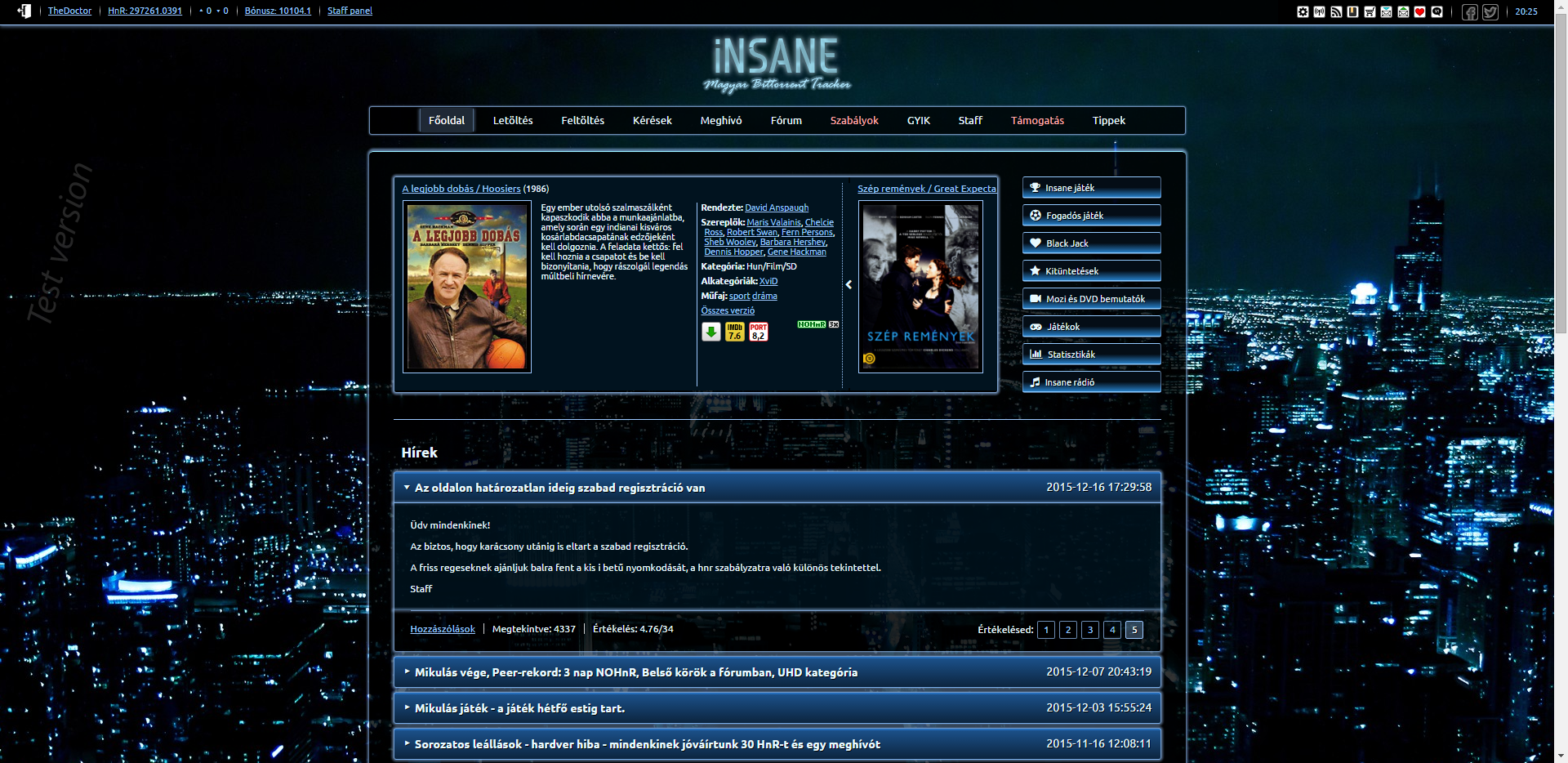Click the broadcast antenna icon in top bar
Screen dimensions: 1568x763
pyautogui.click(x=1319, y=11)
